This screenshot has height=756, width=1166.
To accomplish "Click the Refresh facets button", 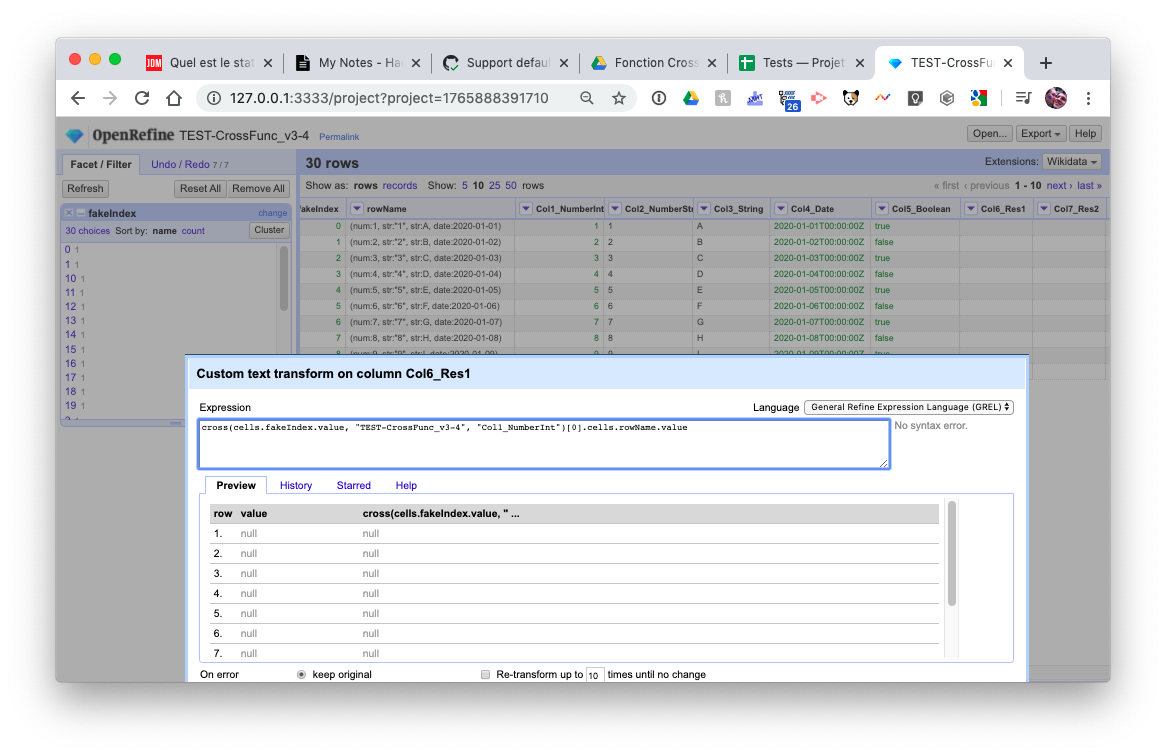I will coord(86,189).
